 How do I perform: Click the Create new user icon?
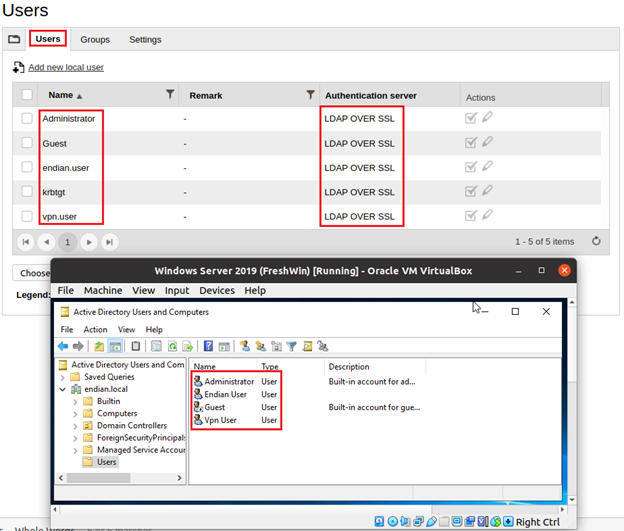coord(245,346)
